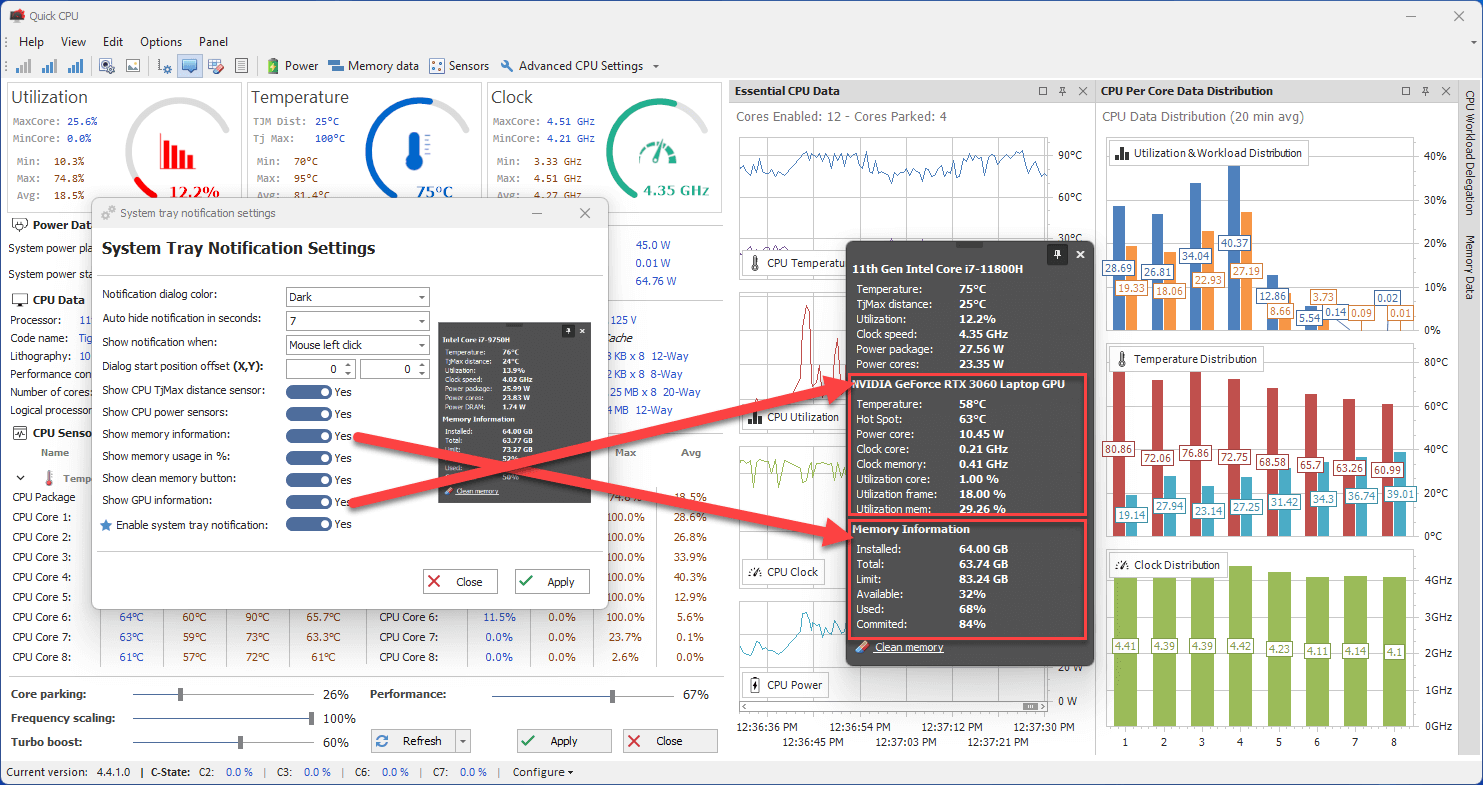
Task: Click Utilization & Workload Distribution chart label
Action: [1208, 153]
